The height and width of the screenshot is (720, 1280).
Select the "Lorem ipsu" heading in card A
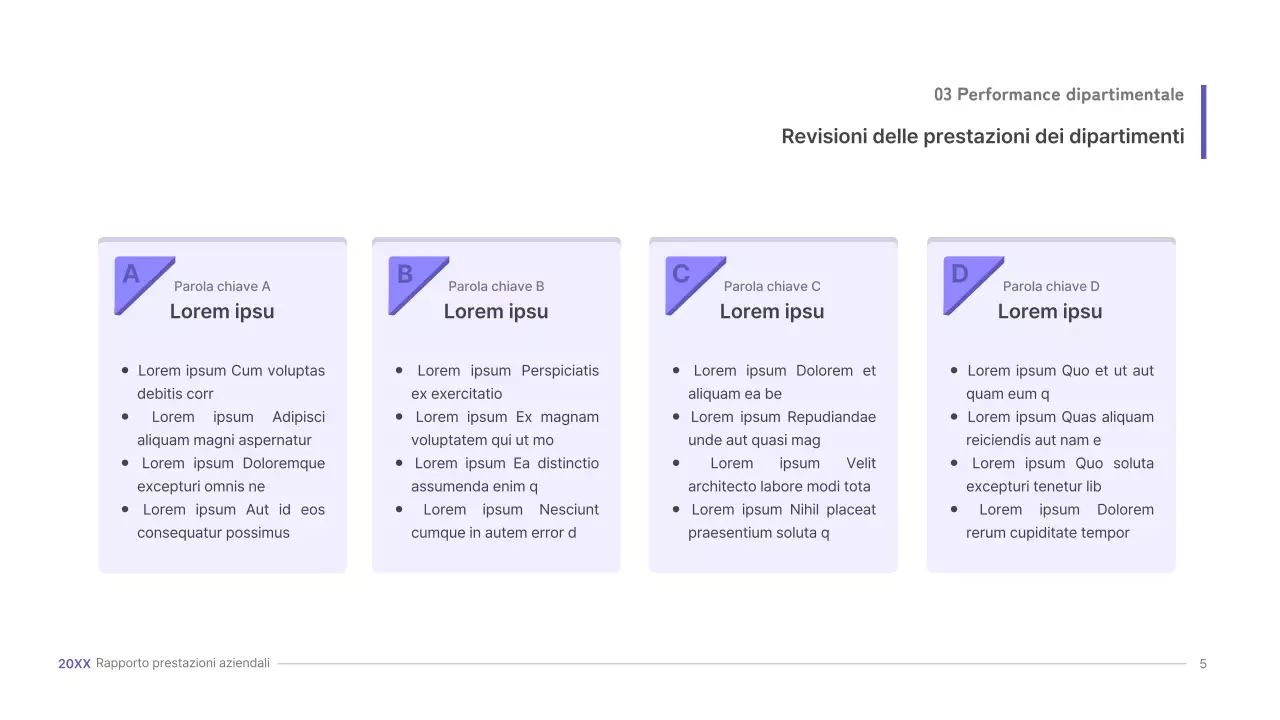(222, 311)
